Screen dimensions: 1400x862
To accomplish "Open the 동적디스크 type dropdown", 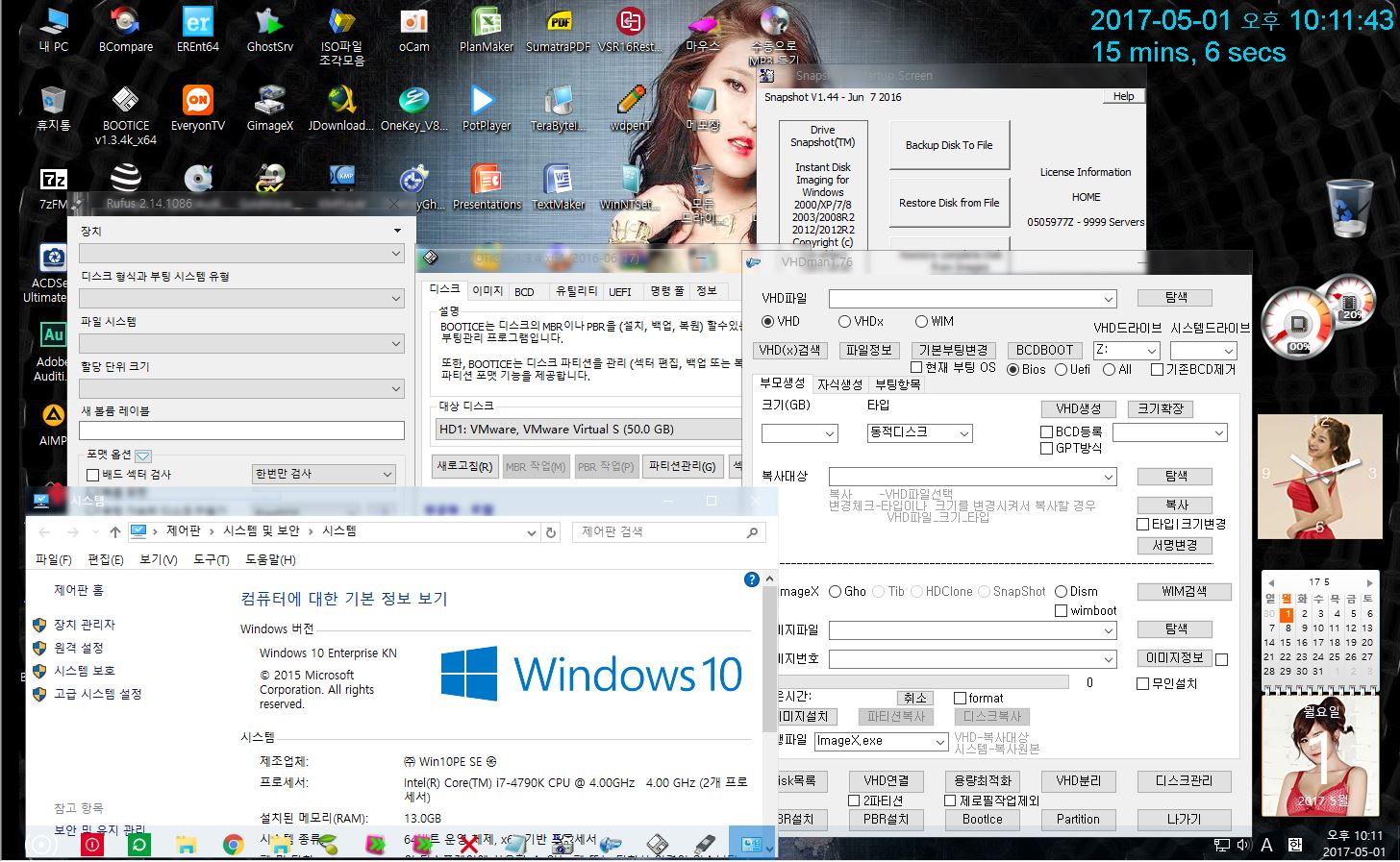I will point(964,433).
